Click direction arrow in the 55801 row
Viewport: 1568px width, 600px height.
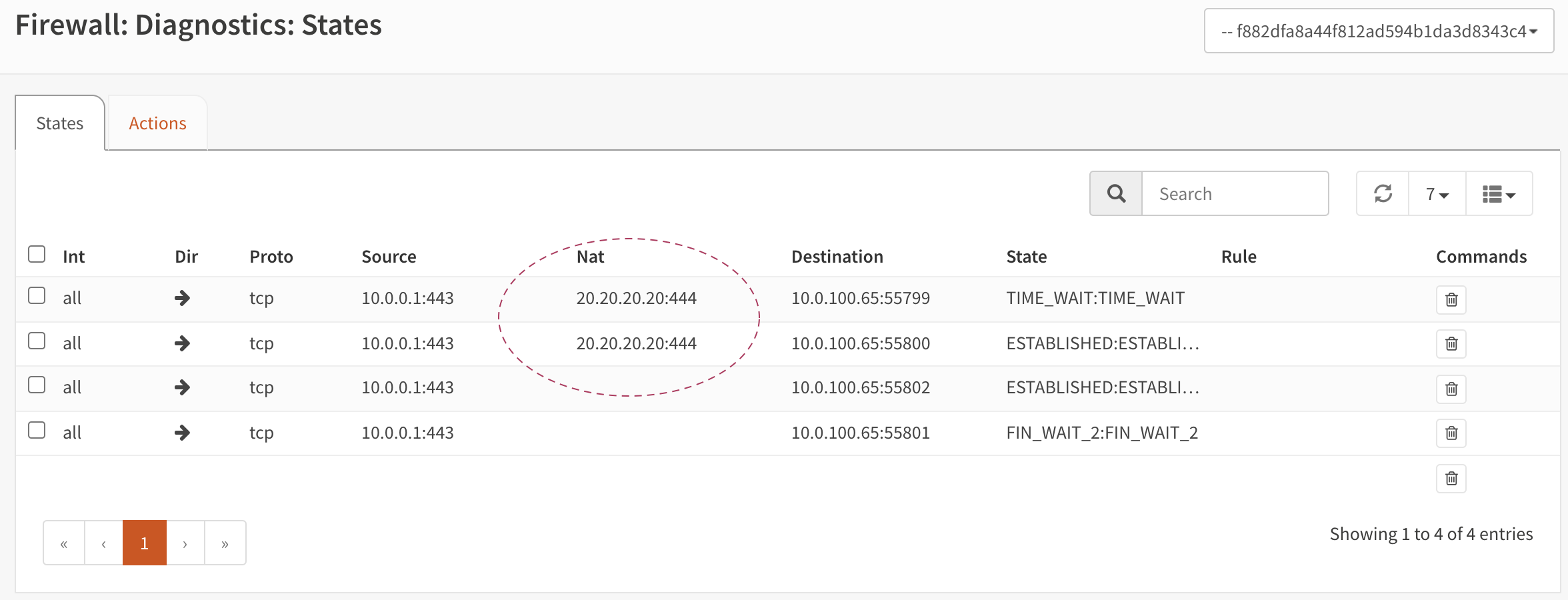pyautogui.click(x=182, y=433)
